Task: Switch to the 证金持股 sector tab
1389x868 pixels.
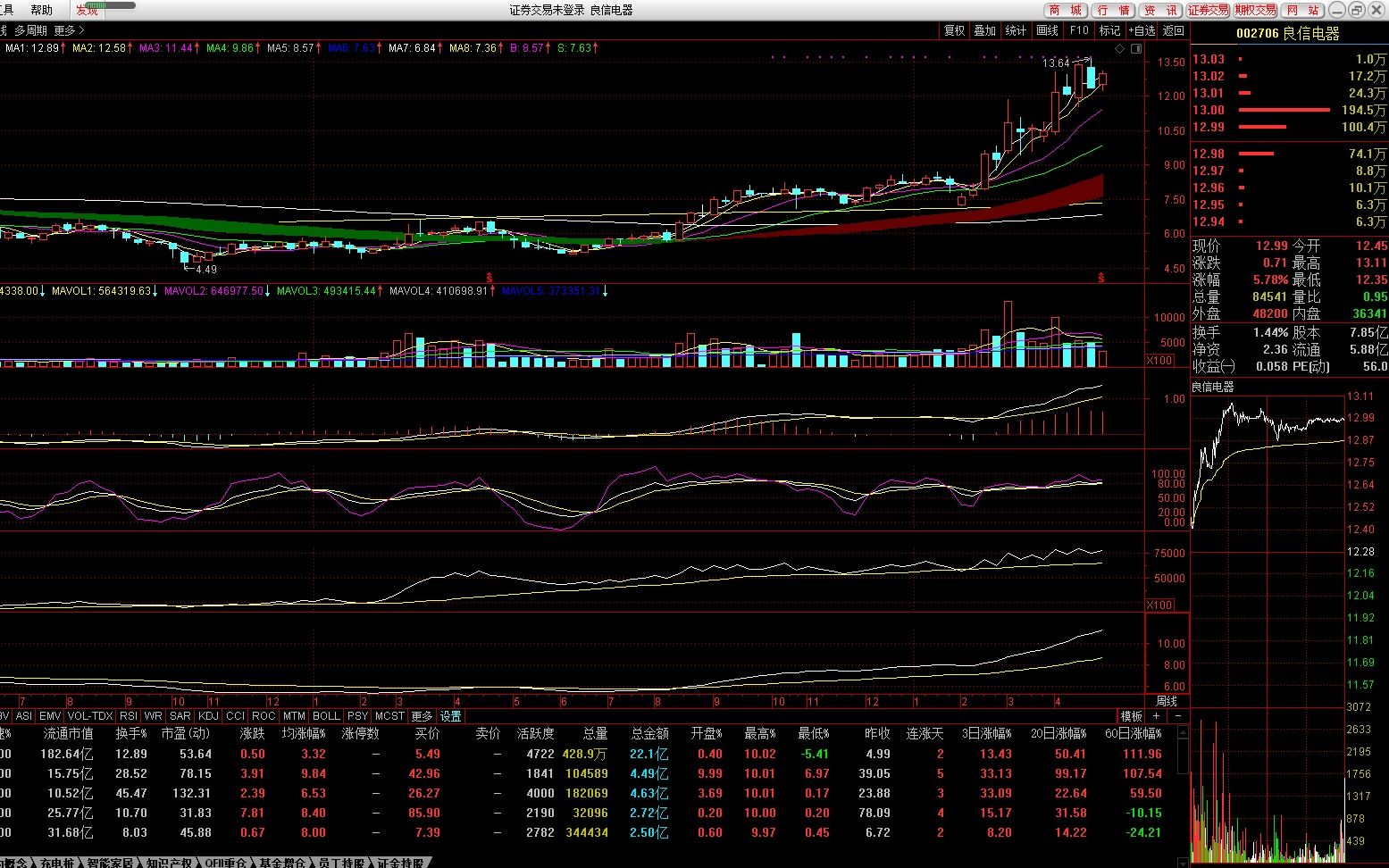Action: (400, 863)
